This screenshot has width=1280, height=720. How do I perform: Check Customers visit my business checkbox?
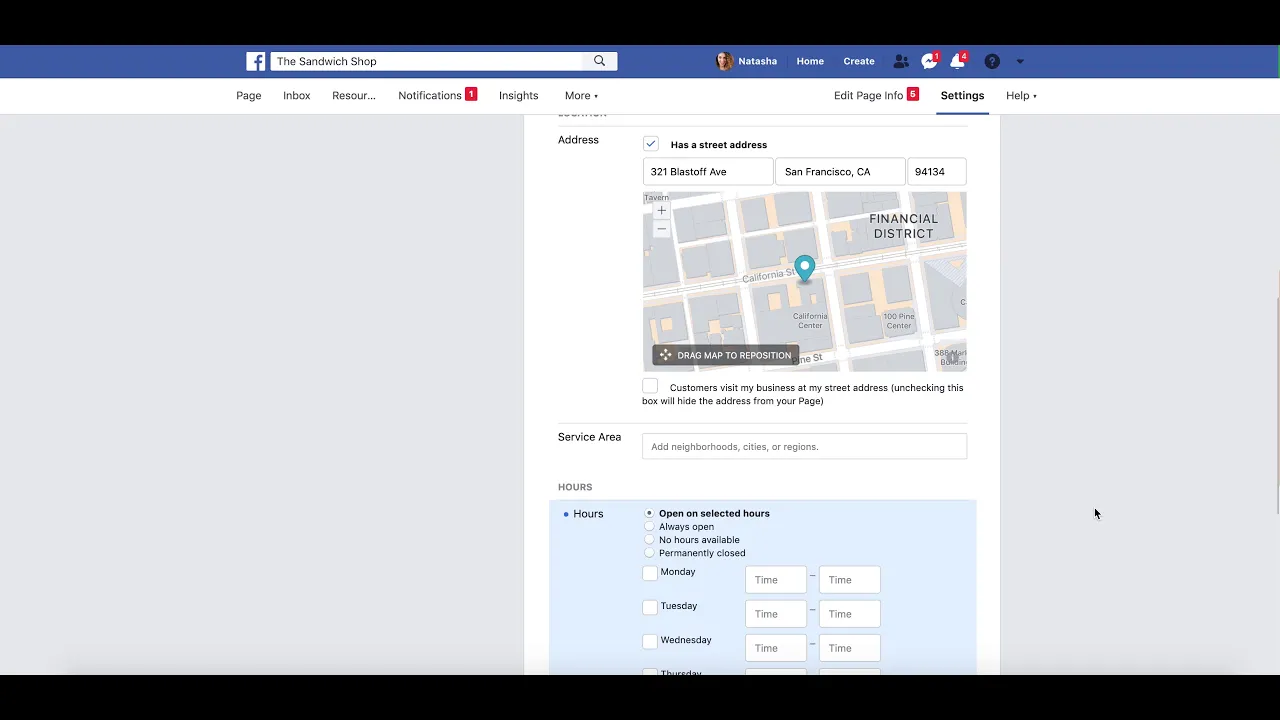pos(651,386)
